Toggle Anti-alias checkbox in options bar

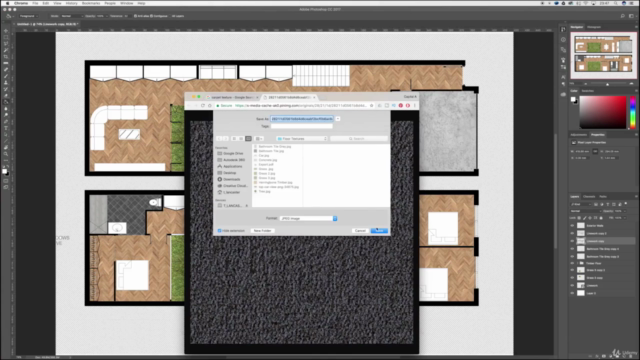pos(136,16)
